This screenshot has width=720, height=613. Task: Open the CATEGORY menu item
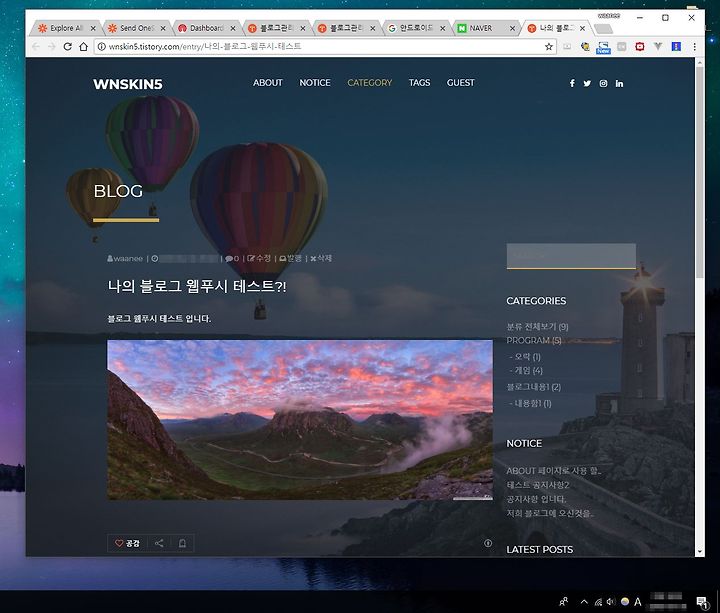coord(370,83)
